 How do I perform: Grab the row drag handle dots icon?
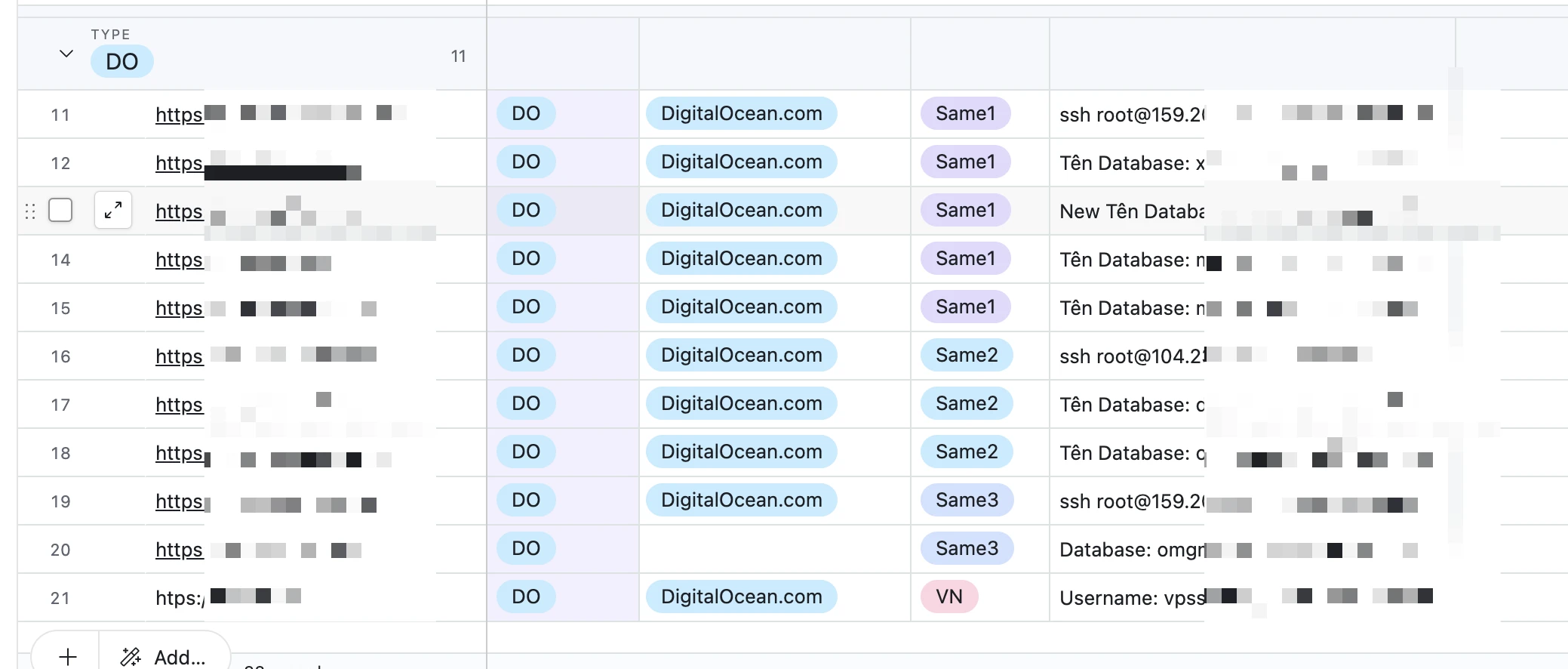[30, 211]
